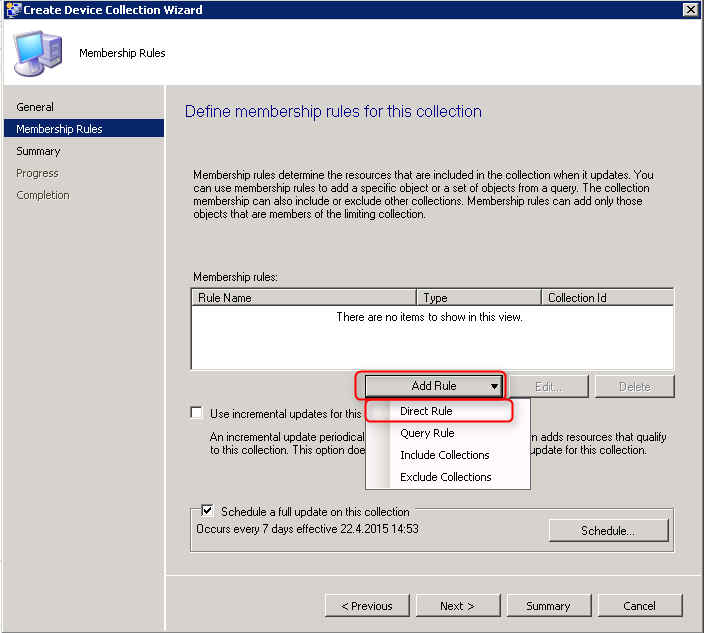Choose Query Rule from menu
This screenshot has height=633, width=704.
tap(427, 433)
